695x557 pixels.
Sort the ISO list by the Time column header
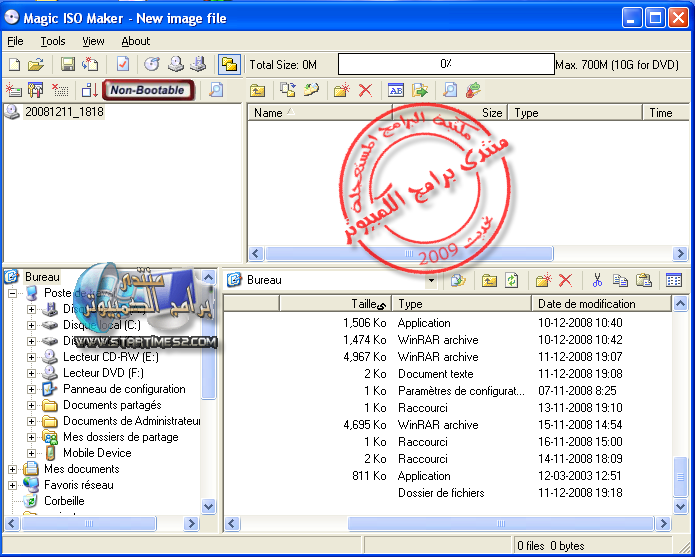666,113
